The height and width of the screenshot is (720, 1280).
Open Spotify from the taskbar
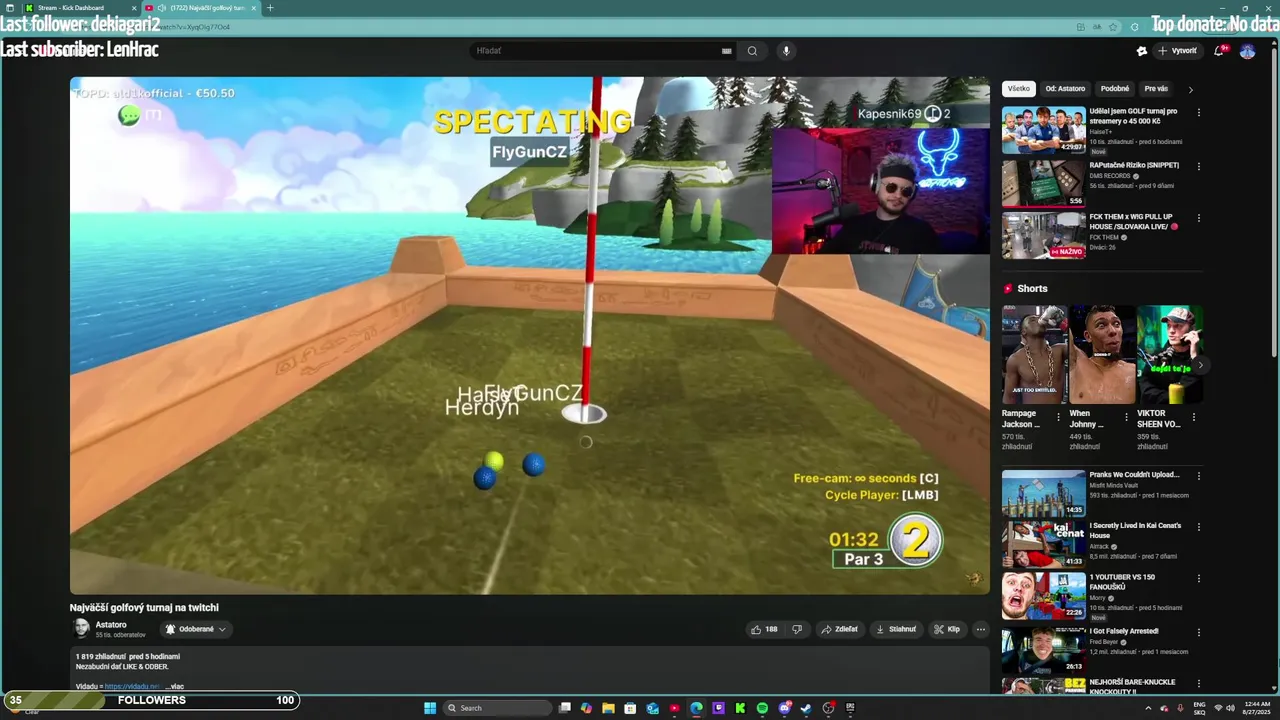(x=762, y=708)
